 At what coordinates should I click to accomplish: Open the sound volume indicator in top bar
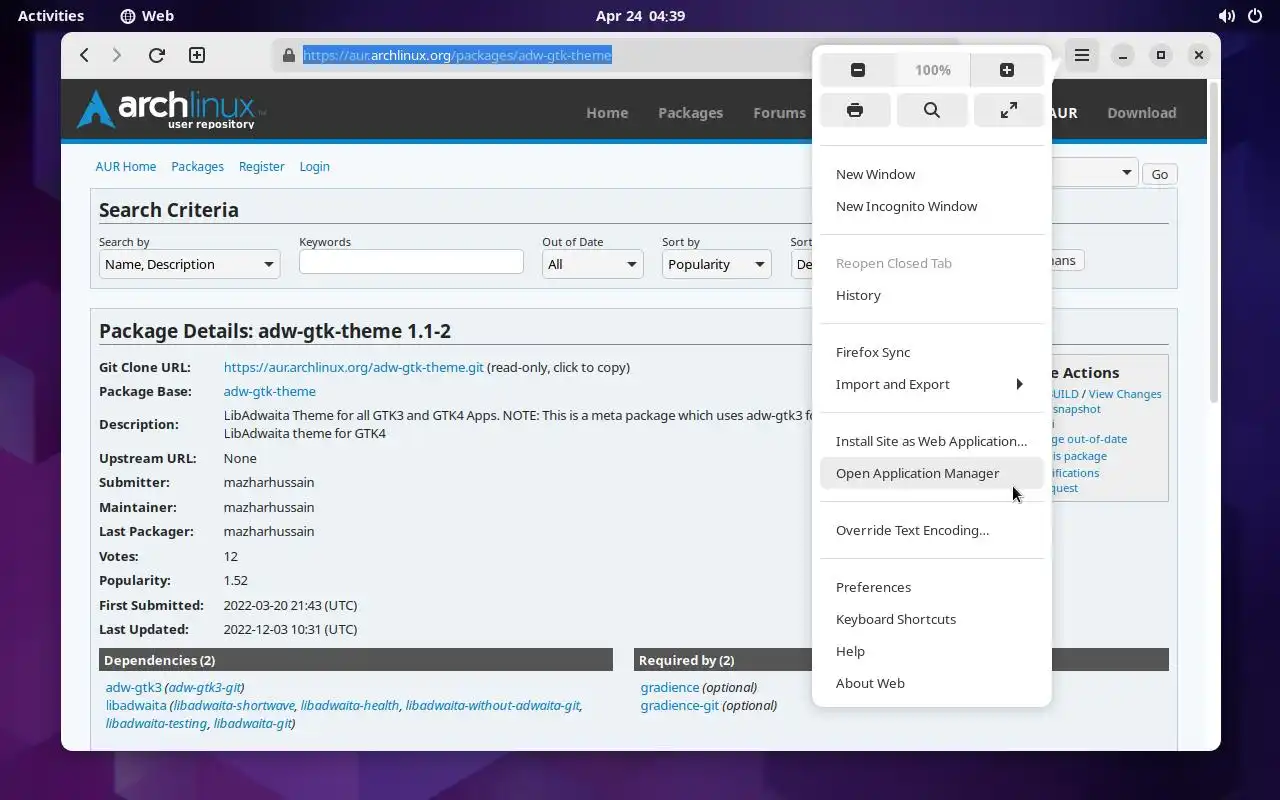(x=1227, y=16)
